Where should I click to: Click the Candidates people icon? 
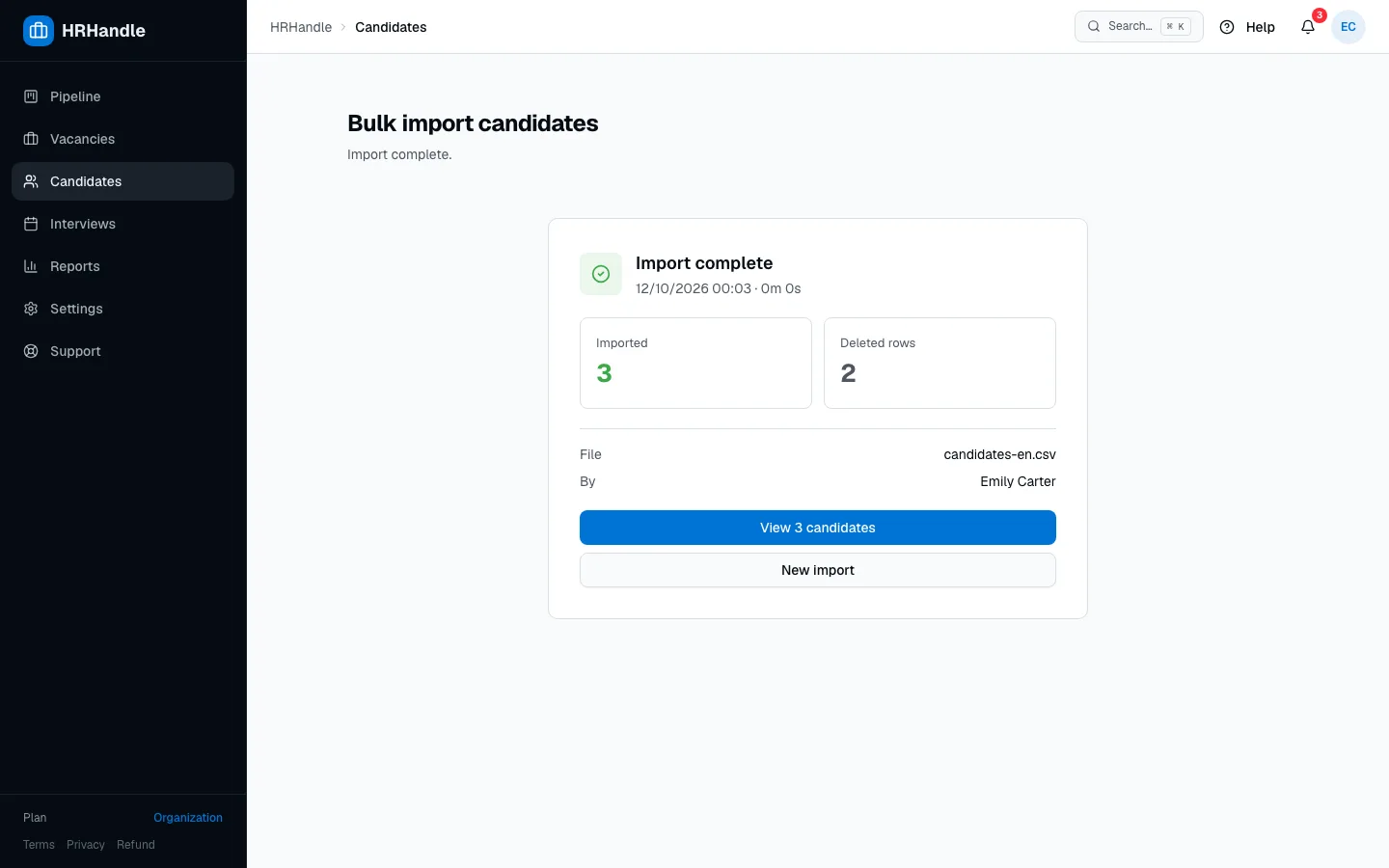coord(31,181)
